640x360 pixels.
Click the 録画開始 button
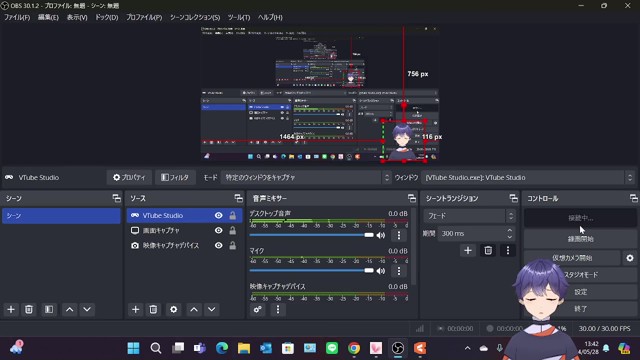point(580,239)
